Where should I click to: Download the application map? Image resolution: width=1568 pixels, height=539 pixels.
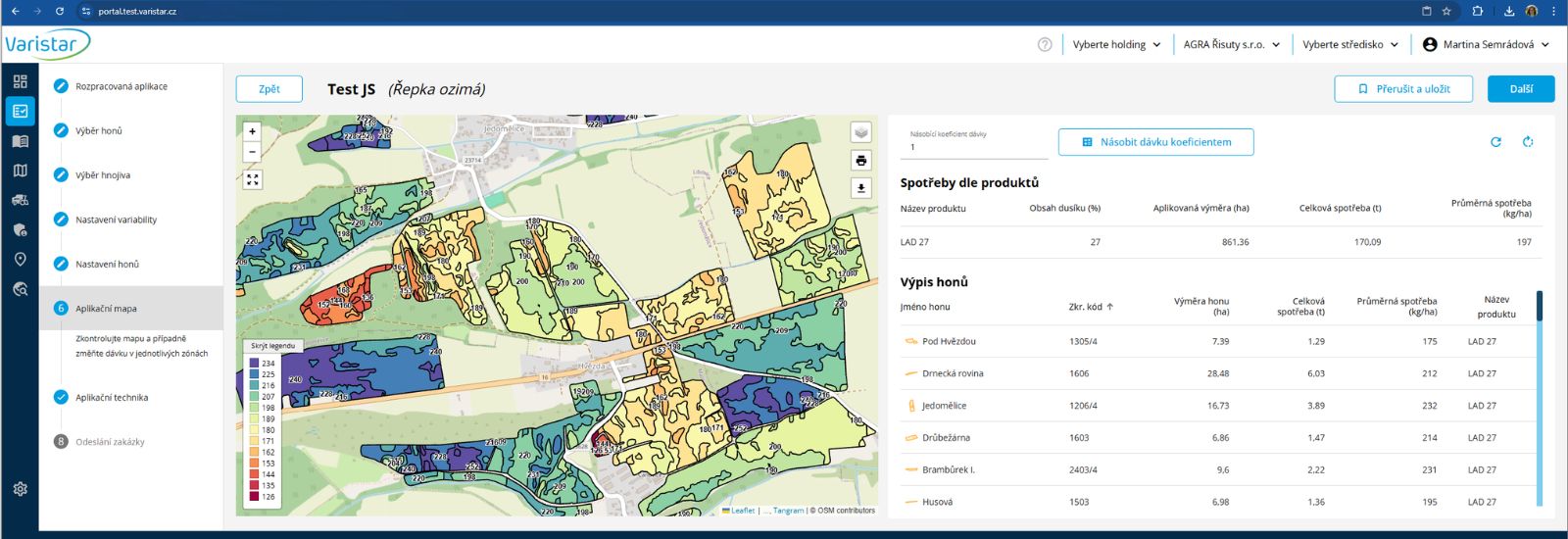(860, 188)
